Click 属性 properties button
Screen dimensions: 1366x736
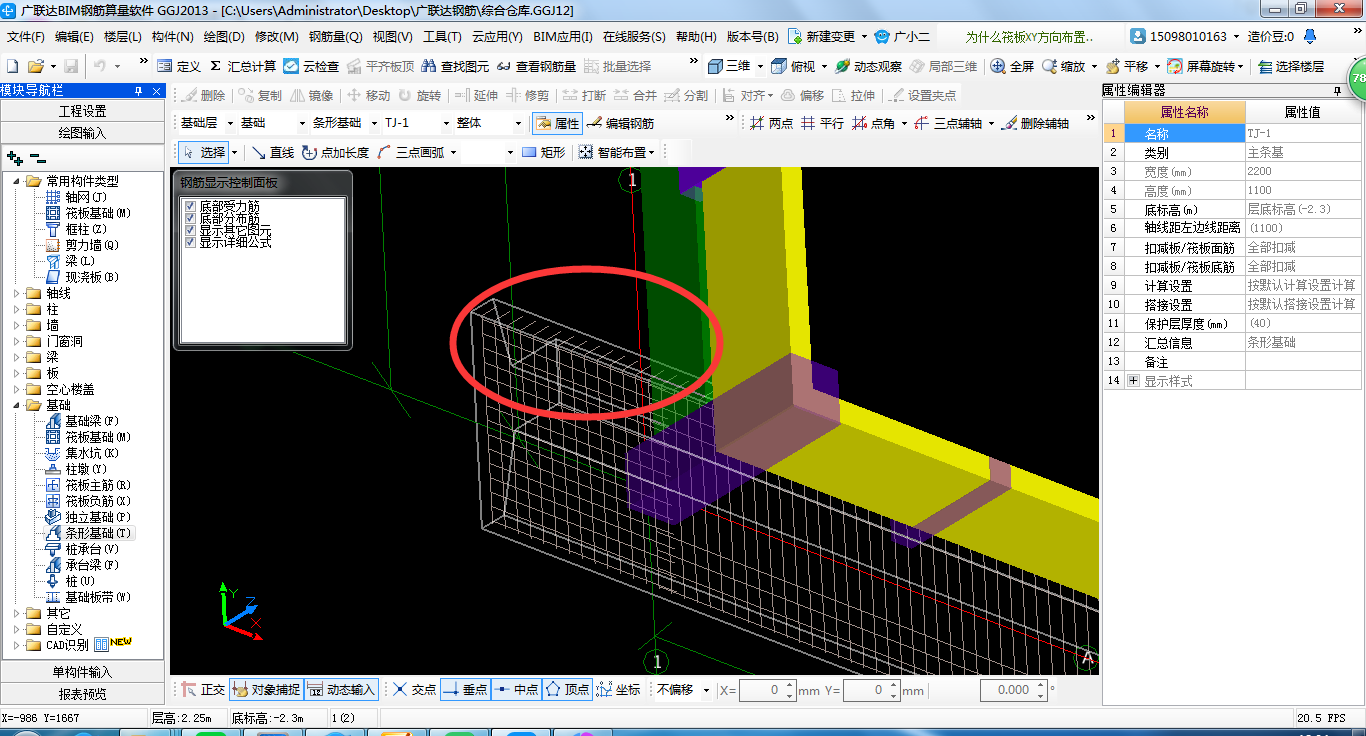coord(557,123)
